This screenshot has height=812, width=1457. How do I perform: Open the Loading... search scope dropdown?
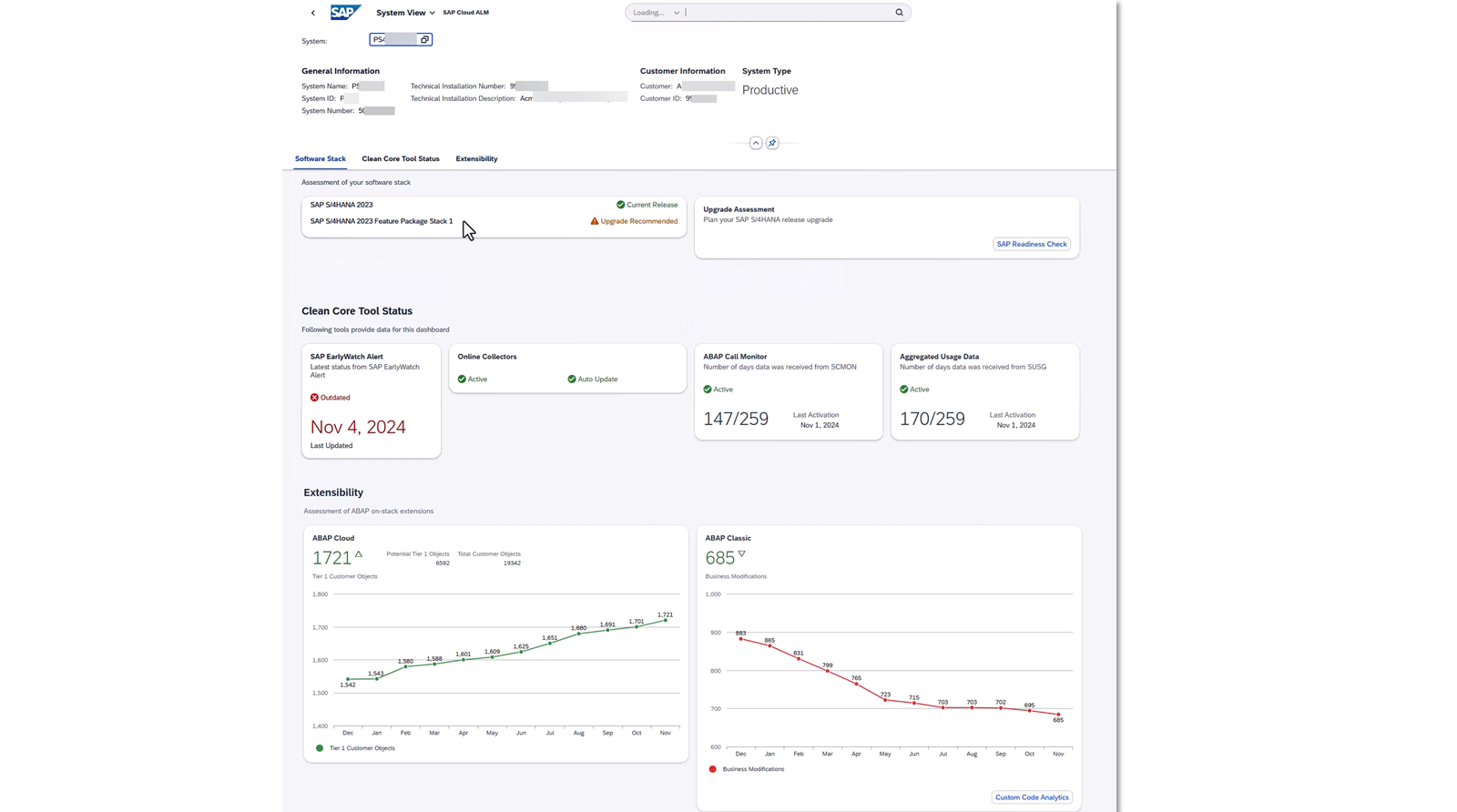[657, 13]
